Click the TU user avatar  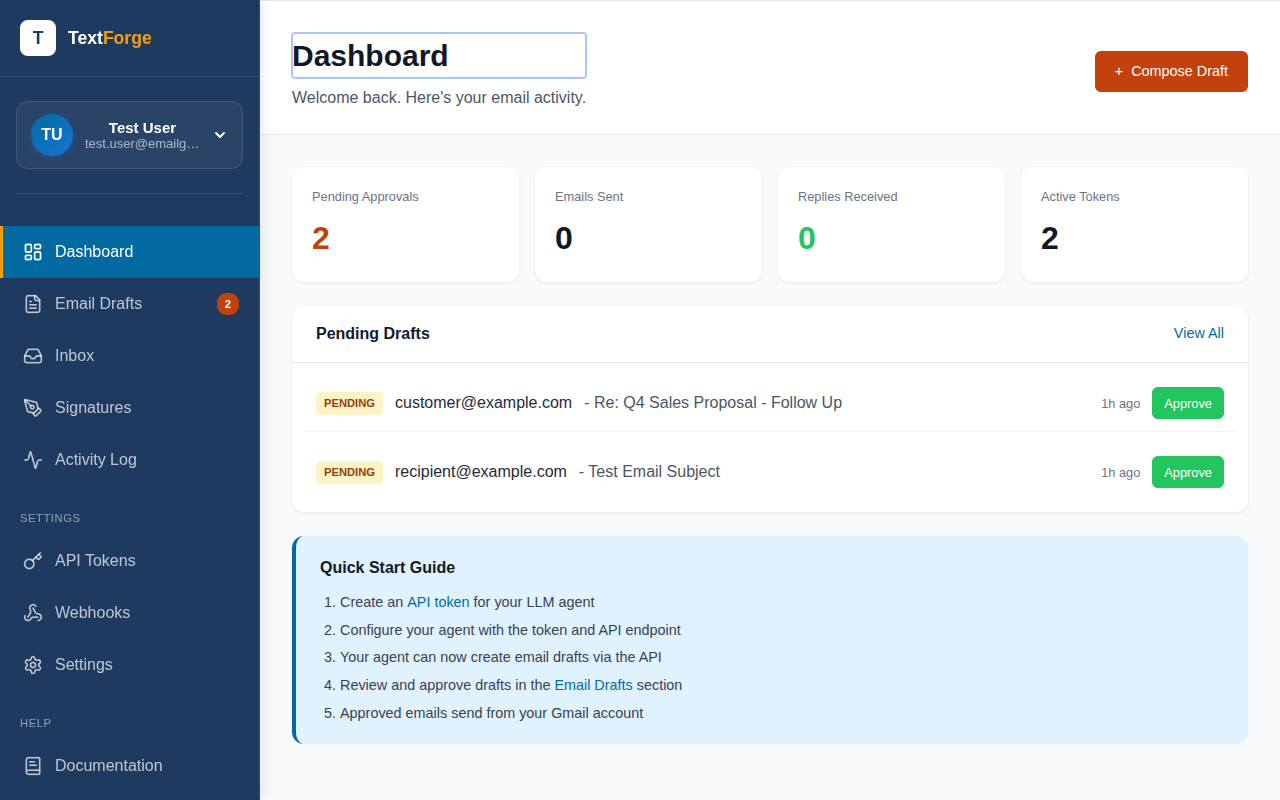(x=52, y=135)
